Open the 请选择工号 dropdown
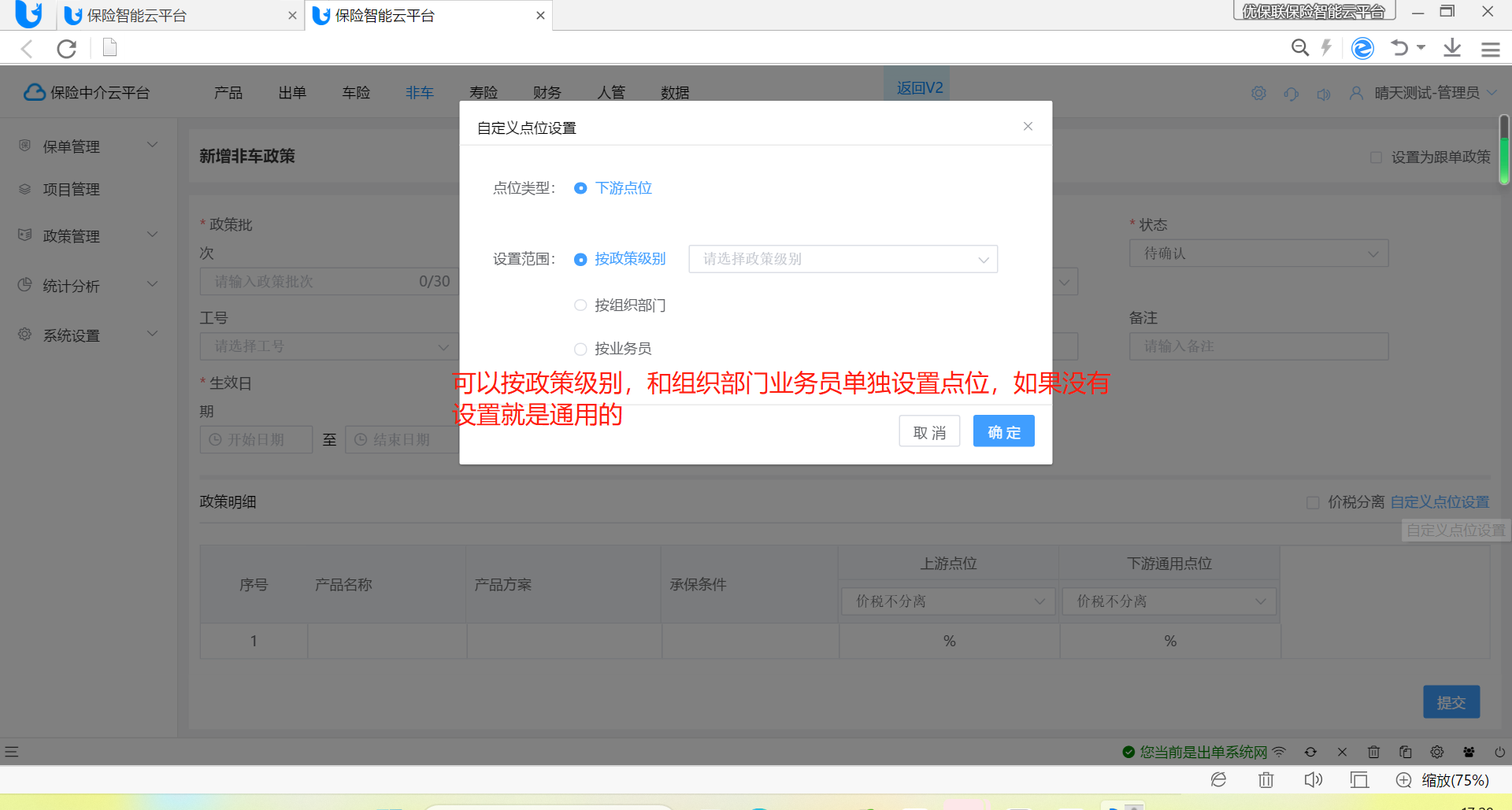 328,346
